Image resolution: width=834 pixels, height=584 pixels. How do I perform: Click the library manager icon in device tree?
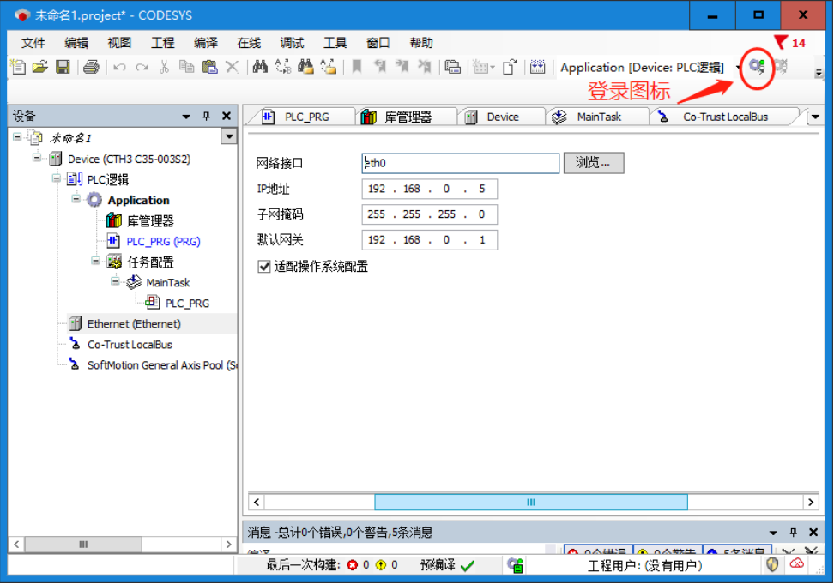coord(114,220)
